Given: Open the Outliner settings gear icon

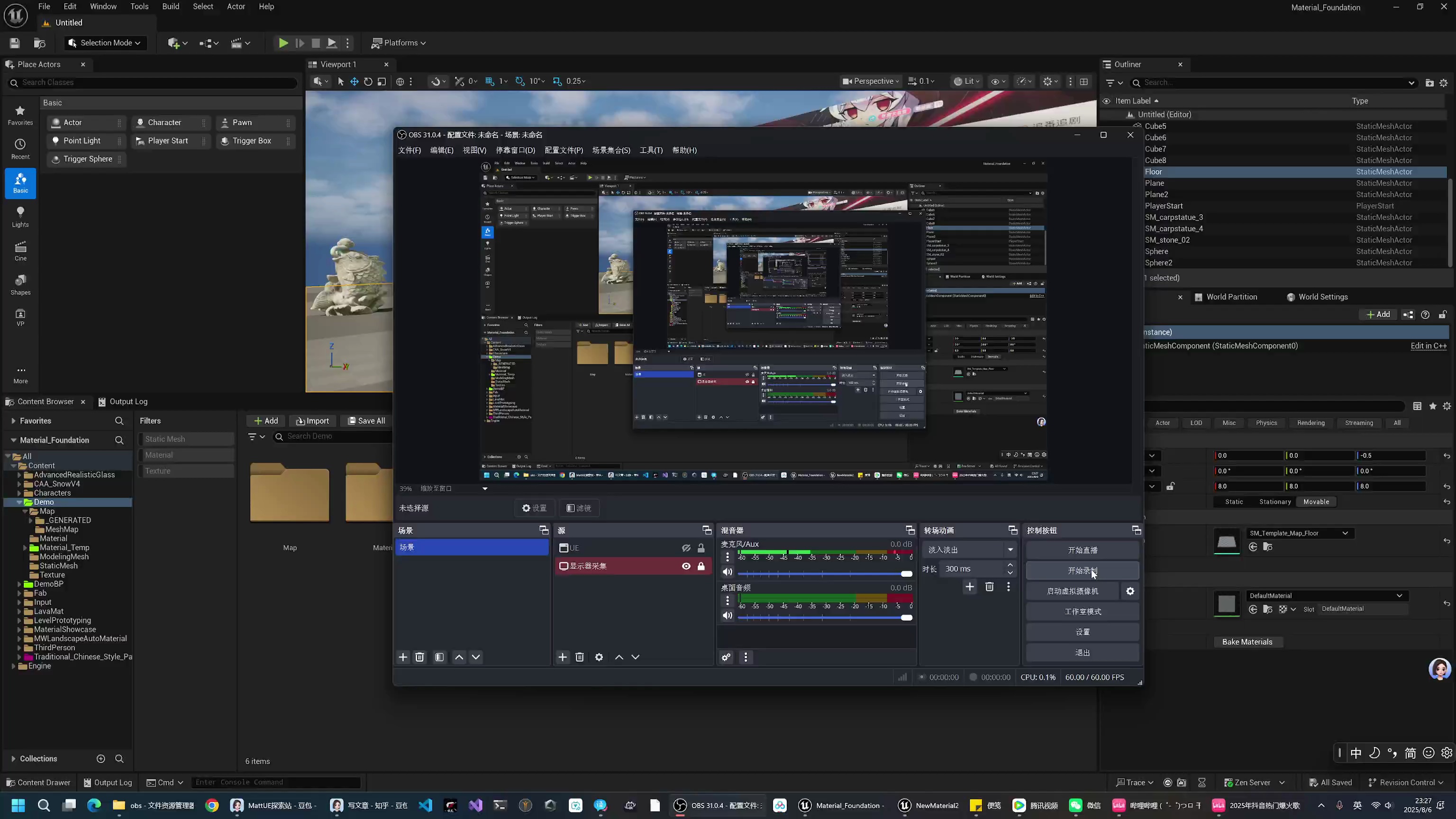Looking at the screenshot, I should (1444, 83).
